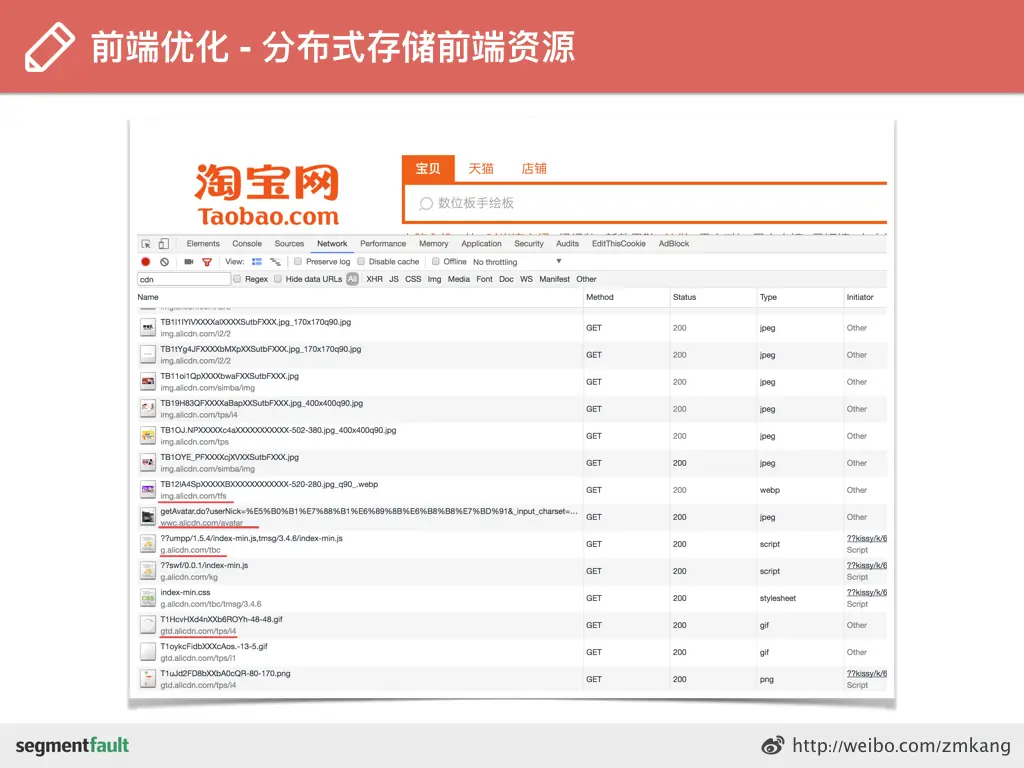
Task: Select the 天猫 search tab
Action: tap(481, 168)
